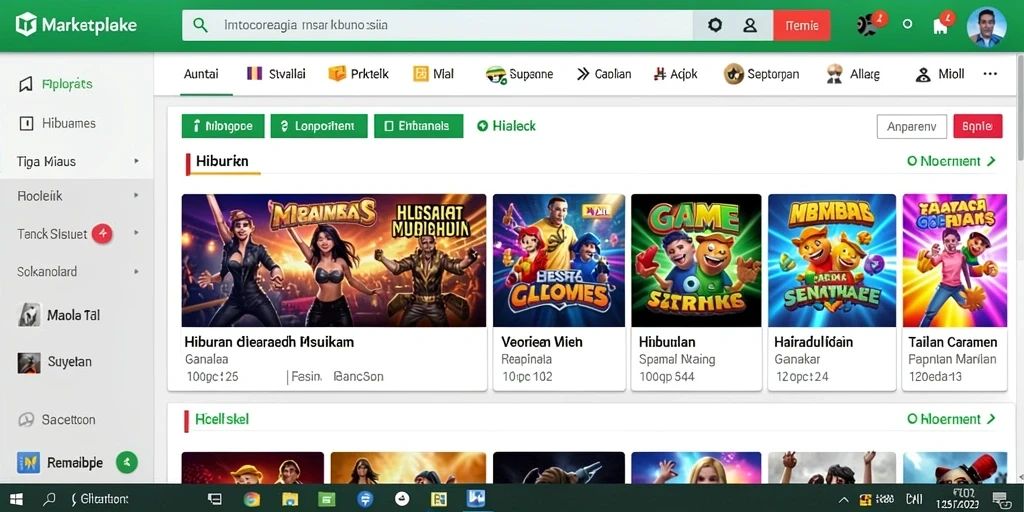Expand the Tenck Sistuet sidebar arrow

[136, 233]
